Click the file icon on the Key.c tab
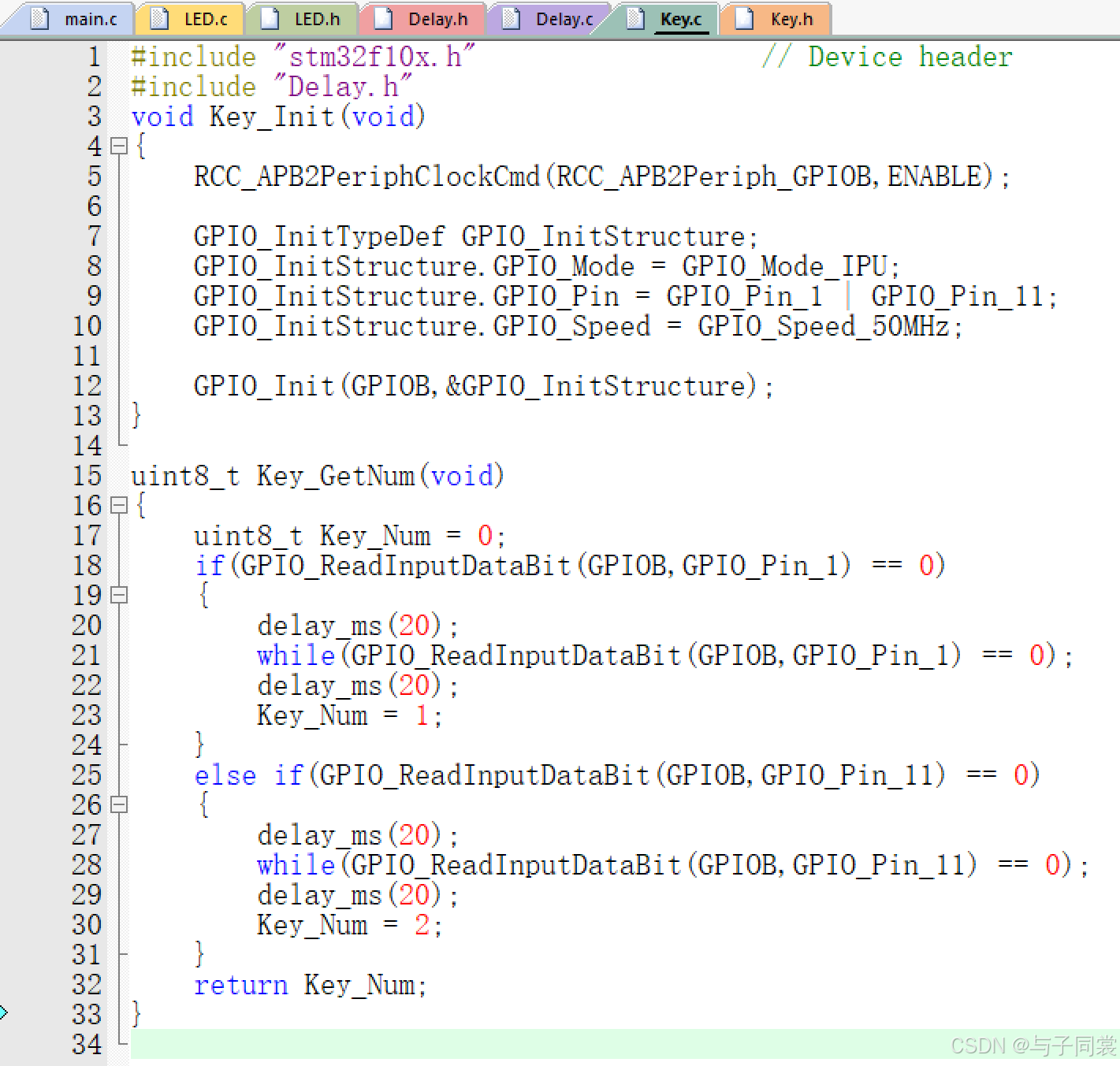 coord(634,17)
